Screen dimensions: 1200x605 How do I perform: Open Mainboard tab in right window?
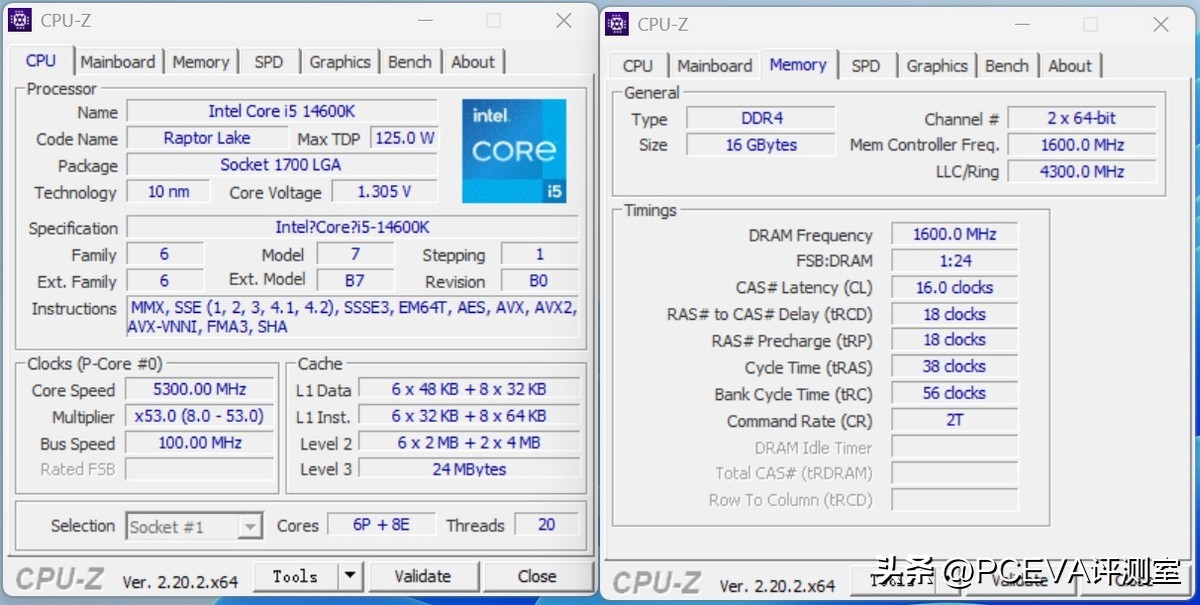tap(714, 66)
